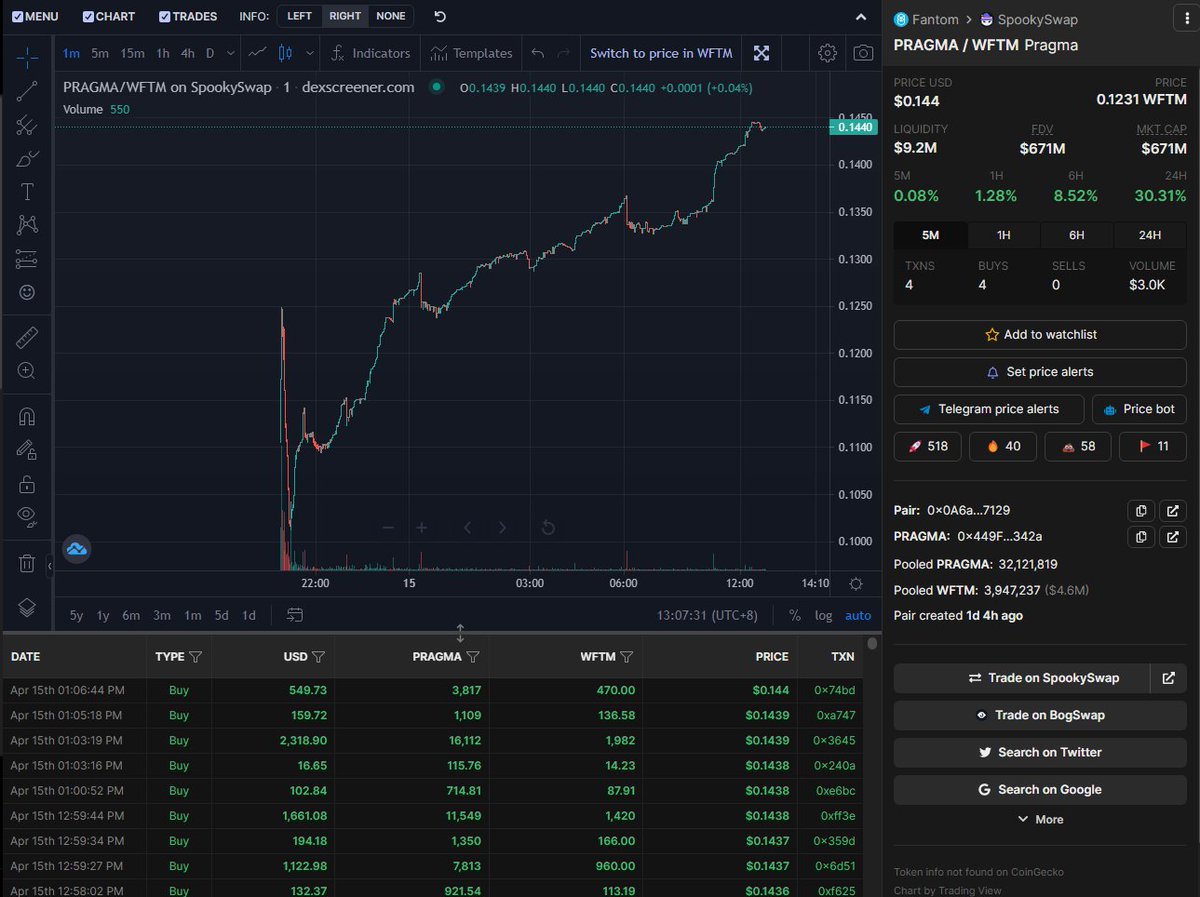Open the Indicators menu
The image size is (1200, 897).
click(x=370, y=53)
